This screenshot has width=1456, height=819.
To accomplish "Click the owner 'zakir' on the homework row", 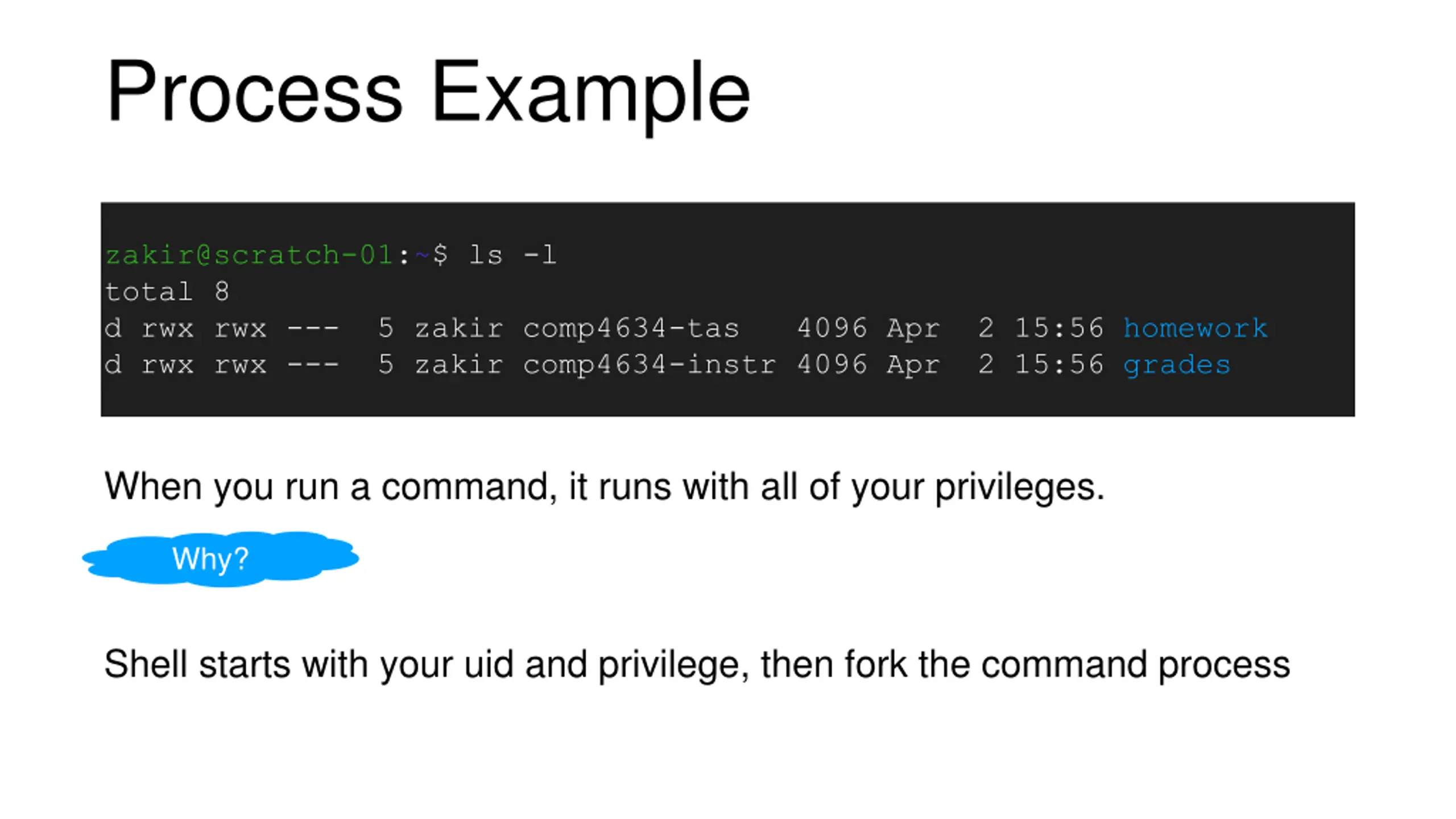I will [x=459, y=328].
